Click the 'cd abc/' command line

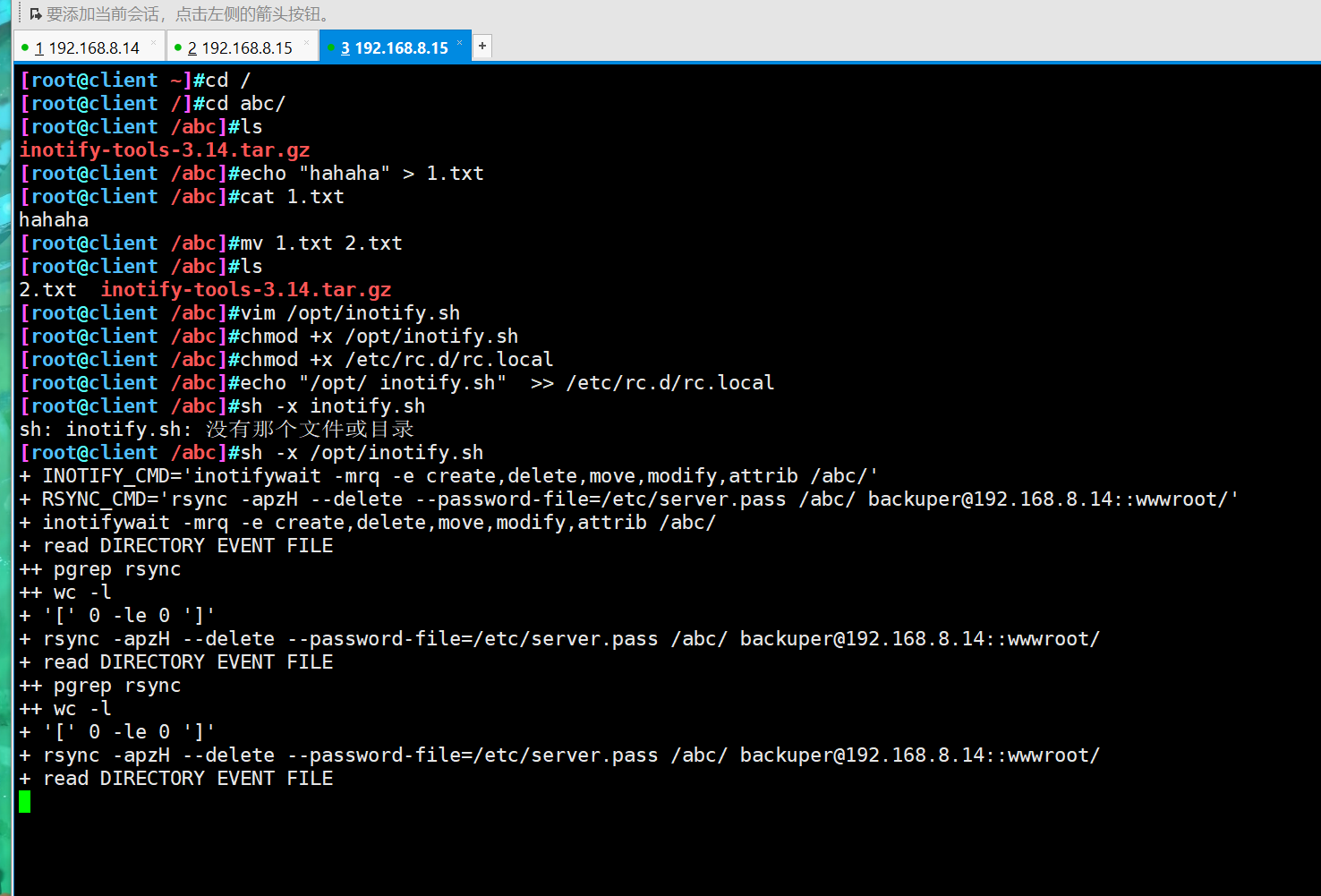[x=245, y=103]
